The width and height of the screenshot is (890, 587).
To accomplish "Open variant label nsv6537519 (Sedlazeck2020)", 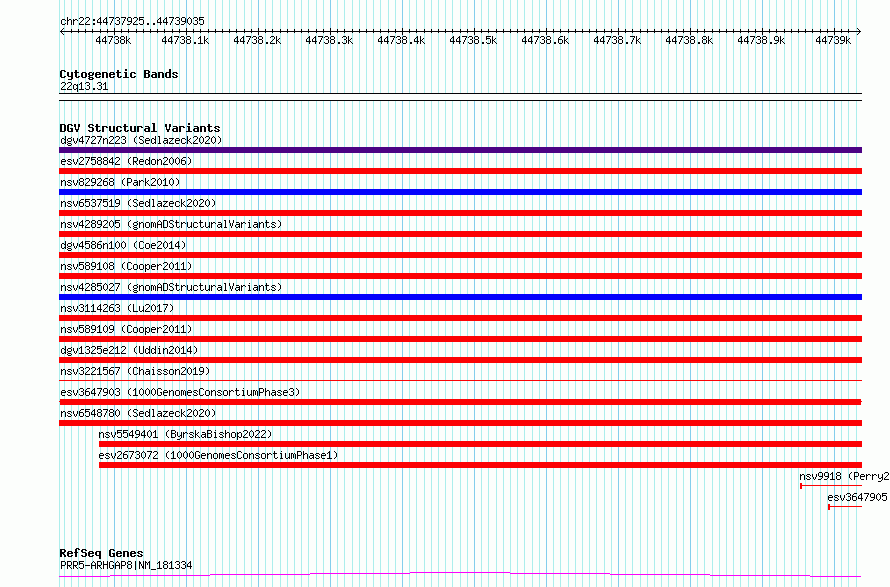I will click(x=138, y=203).
